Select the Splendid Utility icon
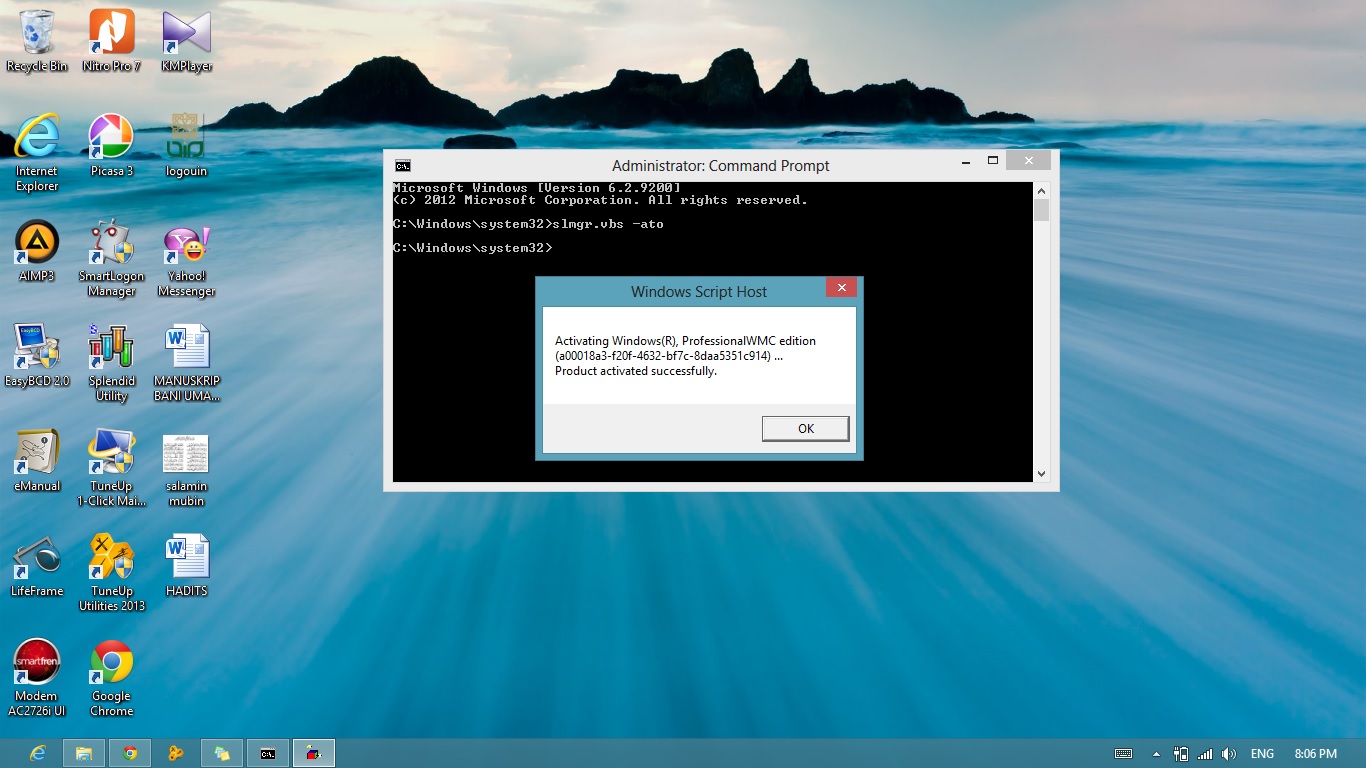The width and height of the screenshot is (1366, 768). coord(111,362)
